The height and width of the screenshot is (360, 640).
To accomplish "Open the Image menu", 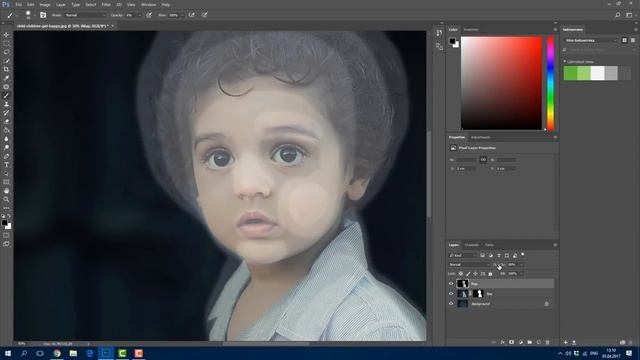I will 45,4.
